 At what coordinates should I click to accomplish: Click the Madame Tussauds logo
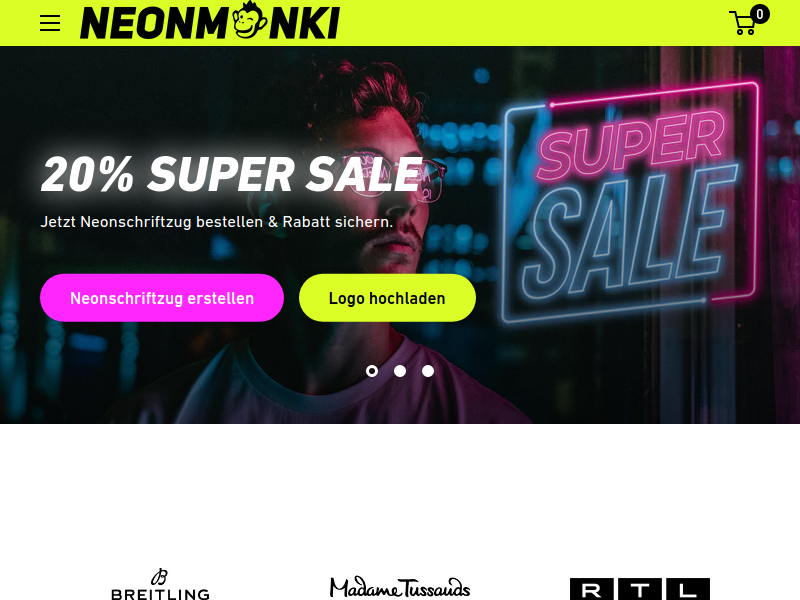coord(400,587)
